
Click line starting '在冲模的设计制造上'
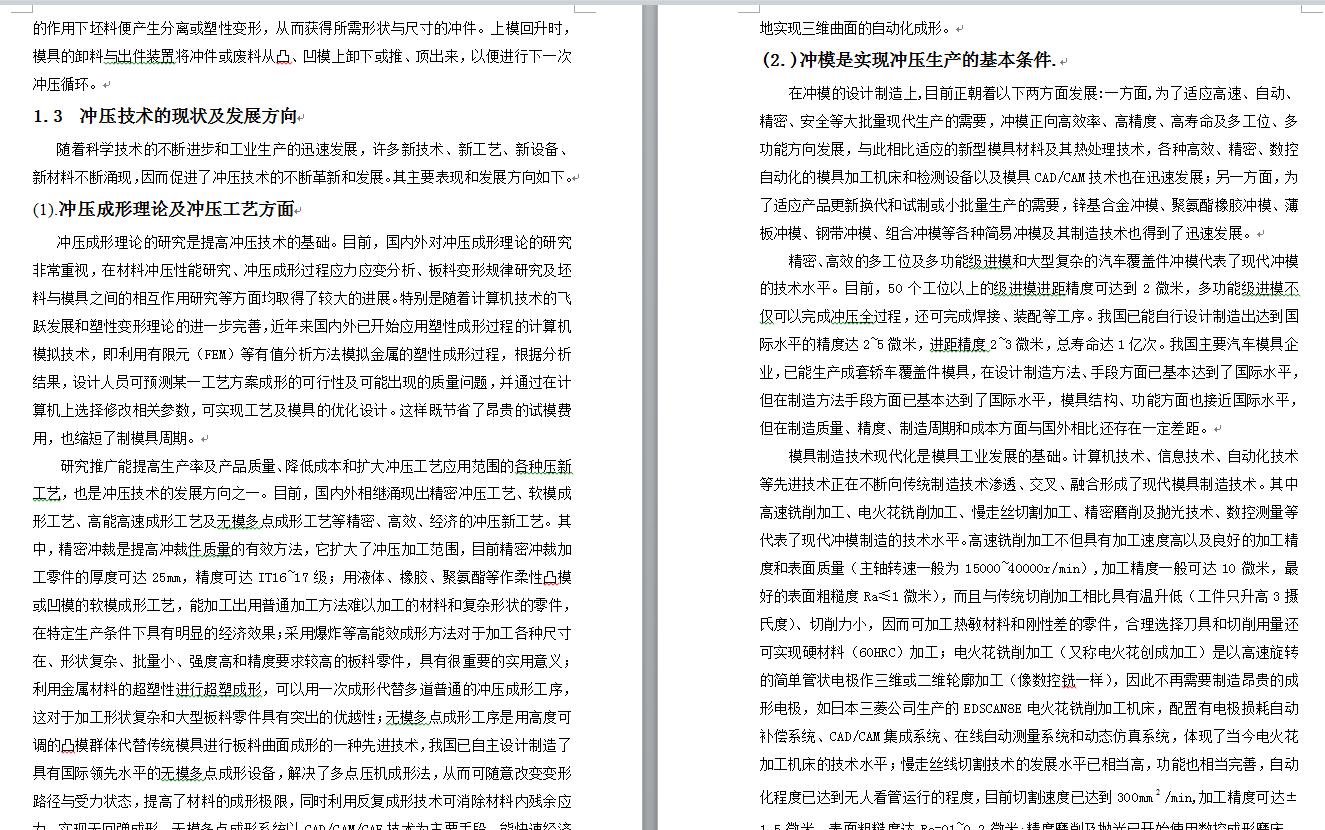click(x=1044, y=93)
